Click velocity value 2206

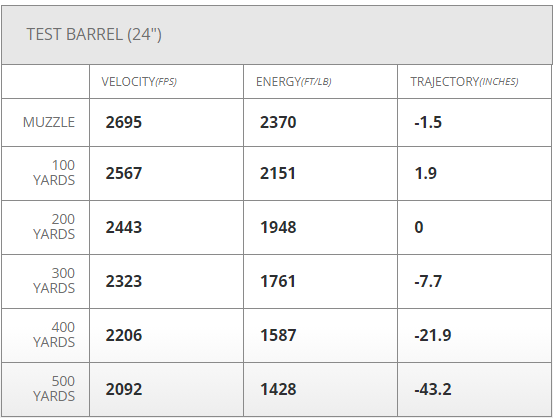tap(124, 335)
